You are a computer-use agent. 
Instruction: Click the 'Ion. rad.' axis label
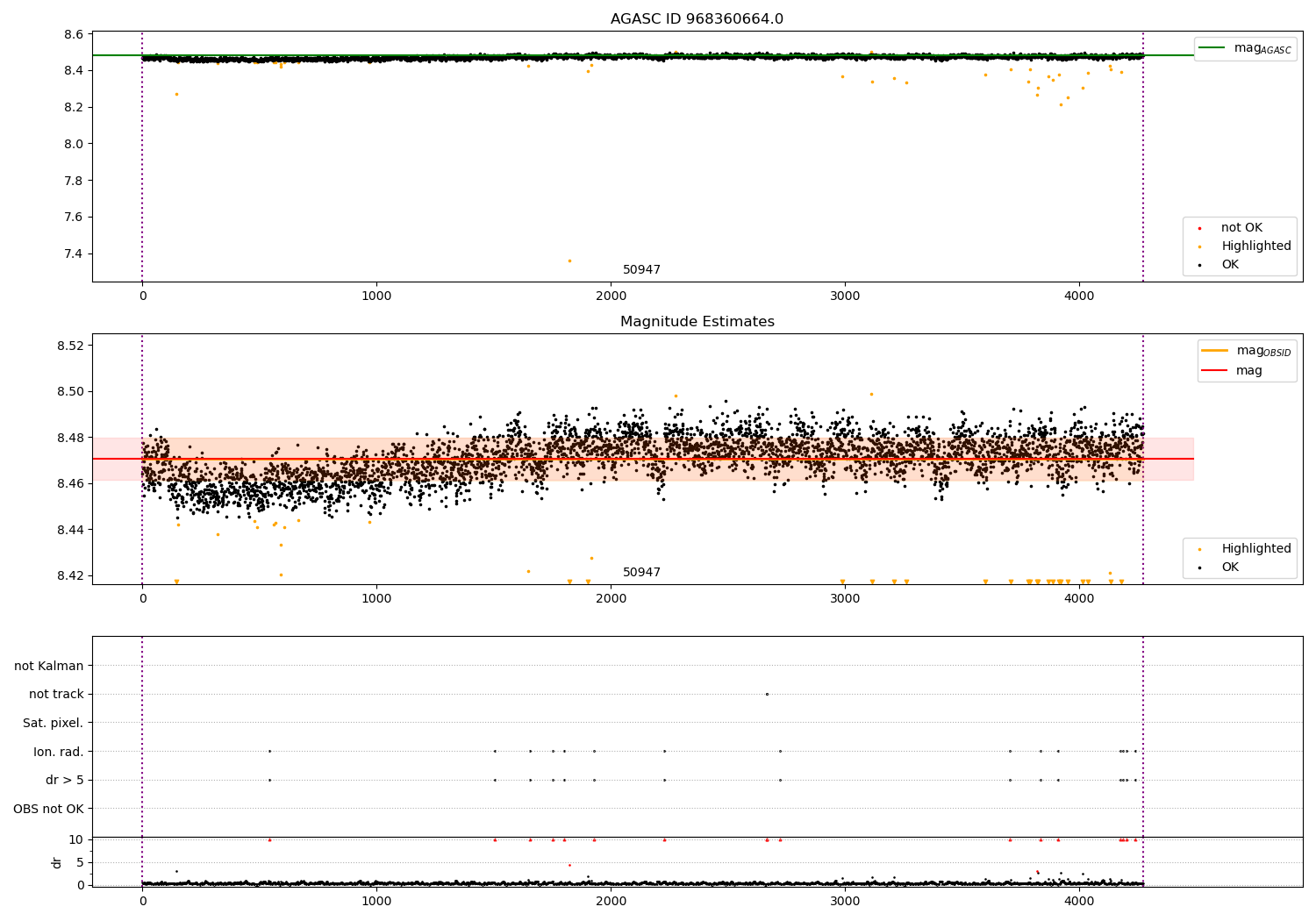pos(59,752)
